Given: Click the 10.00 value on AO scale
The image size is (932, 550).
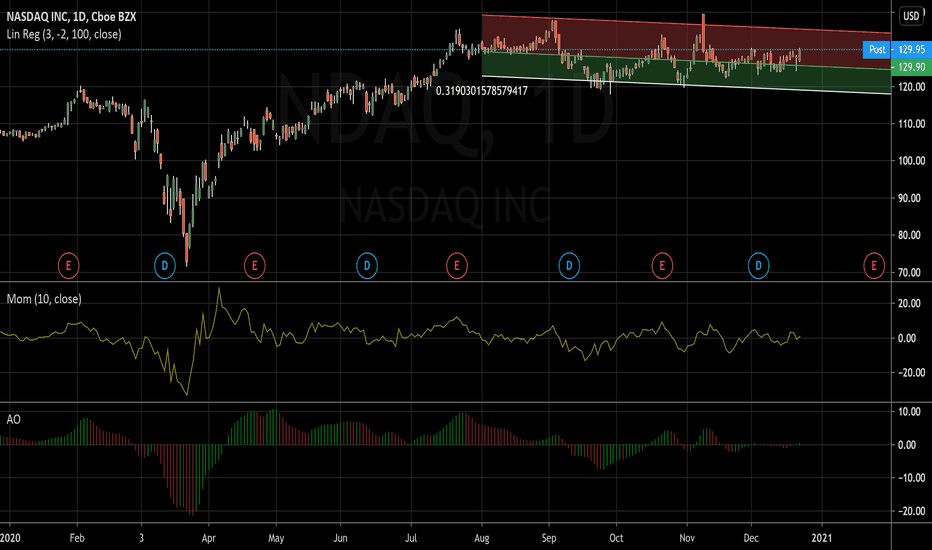Looking at the screenshot, I should coord(911,411).
